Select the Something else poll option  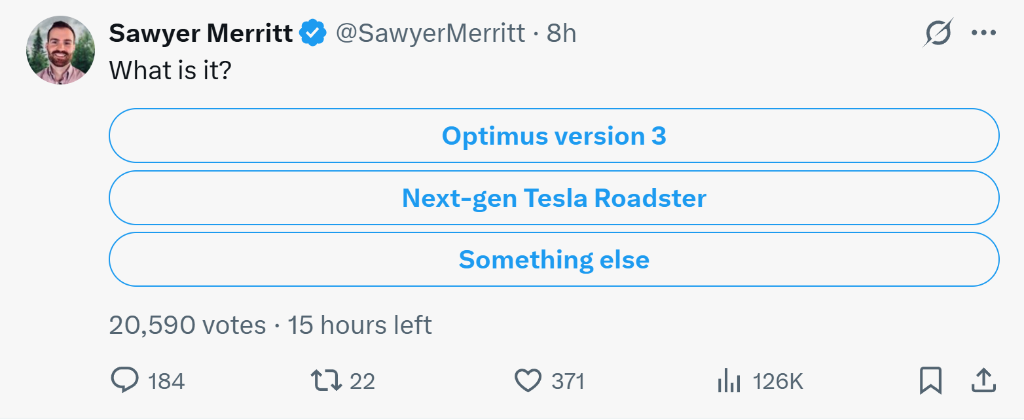click(554, 259)
